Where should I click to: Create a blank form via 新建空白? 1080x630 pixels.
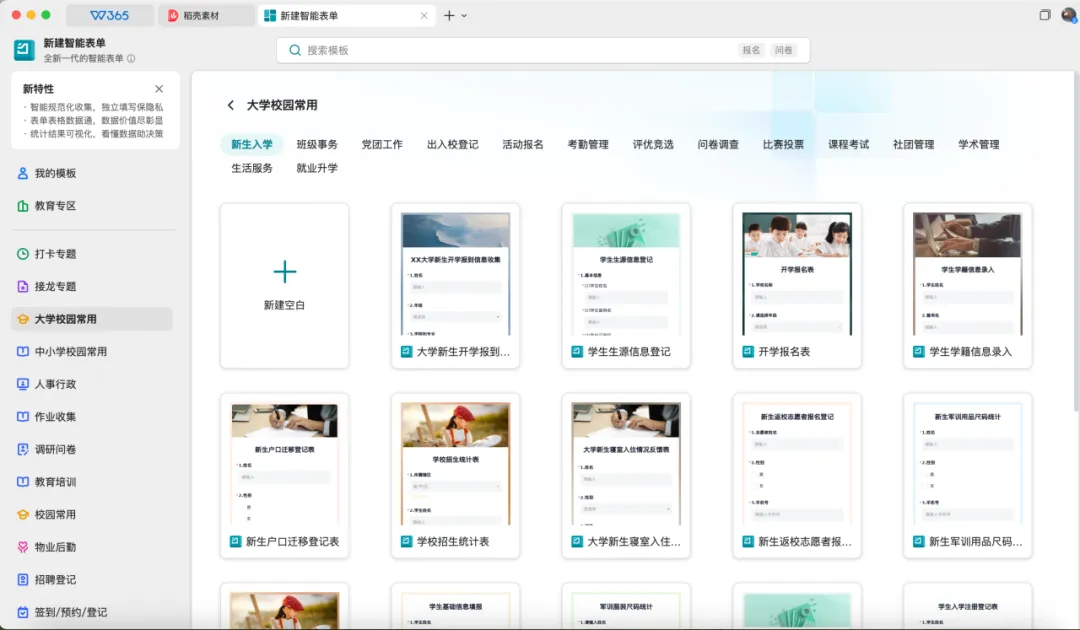pyautogui.click(x=284, y=286)
